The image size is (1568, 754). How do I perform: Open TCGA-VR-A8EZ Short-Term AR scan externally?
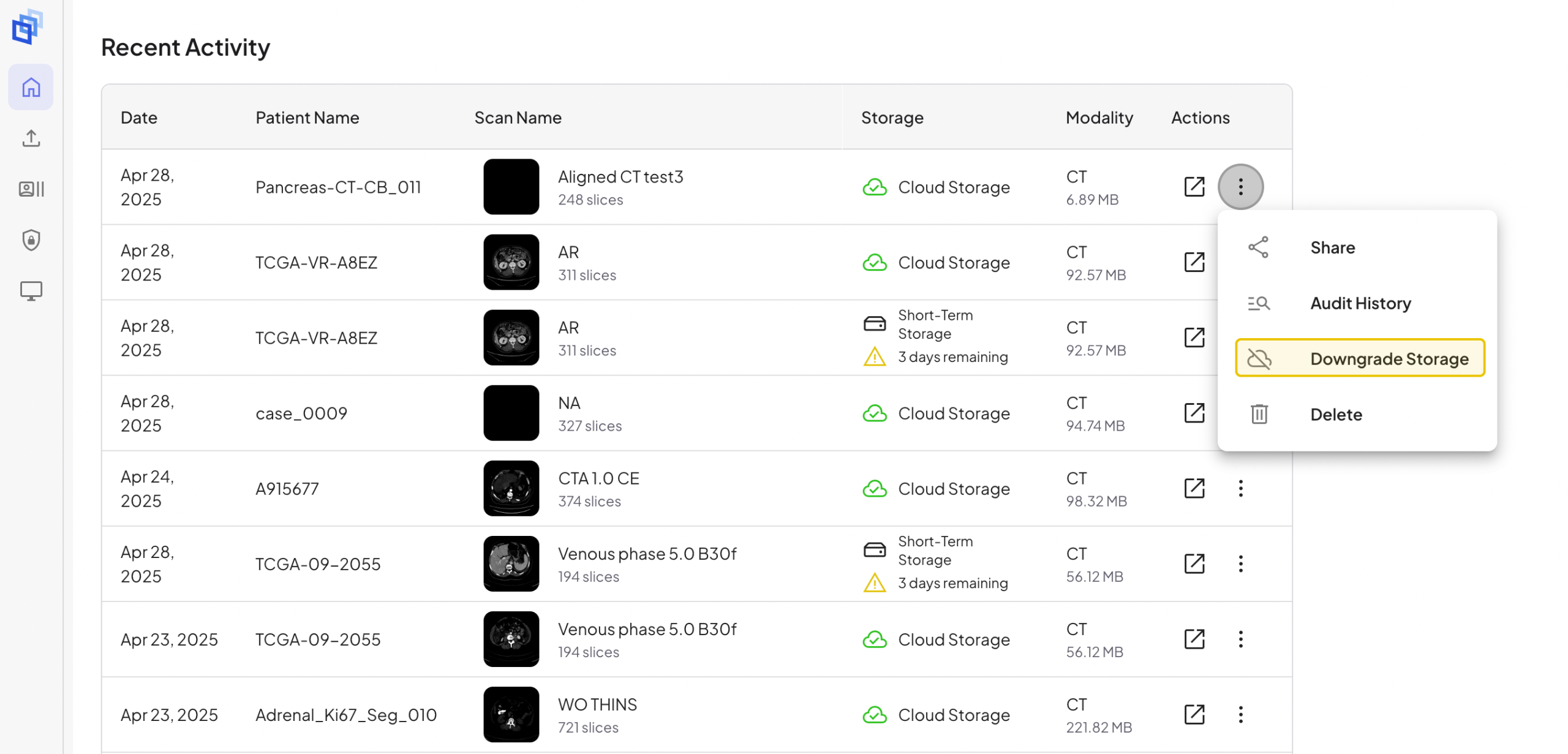1194,337
